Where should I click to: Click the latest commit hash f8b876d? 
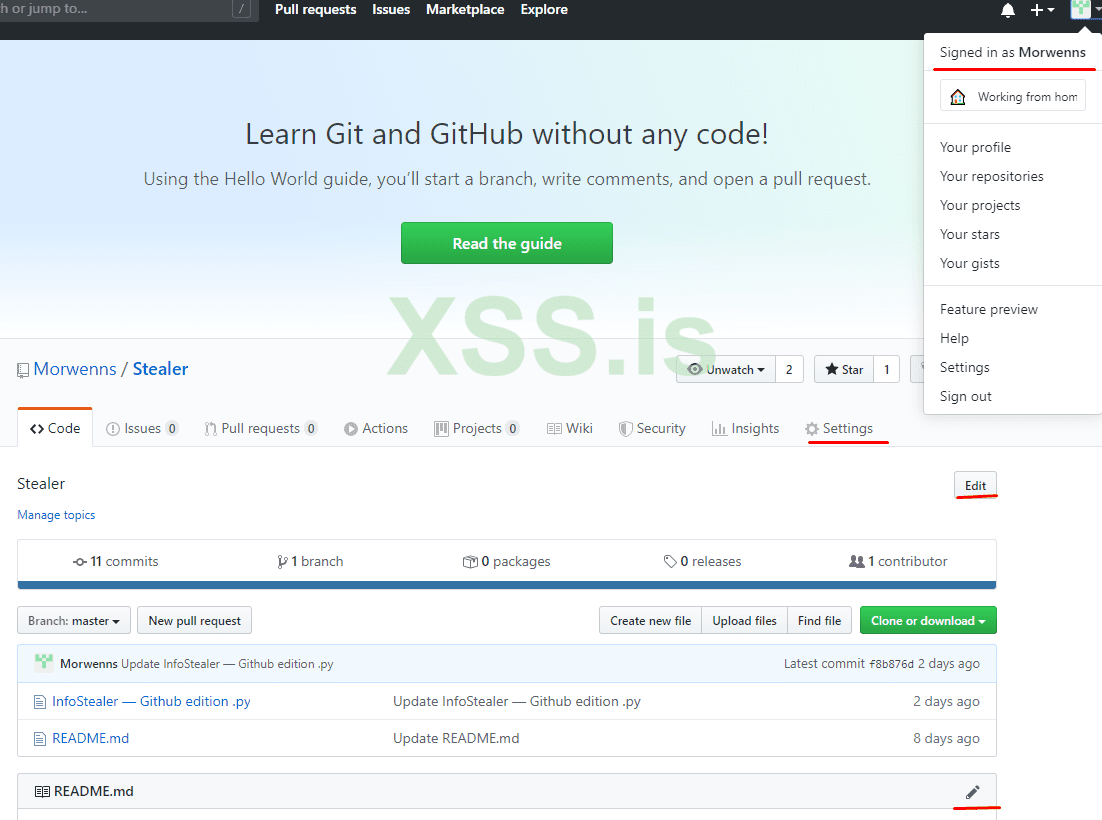click(891, 664)
